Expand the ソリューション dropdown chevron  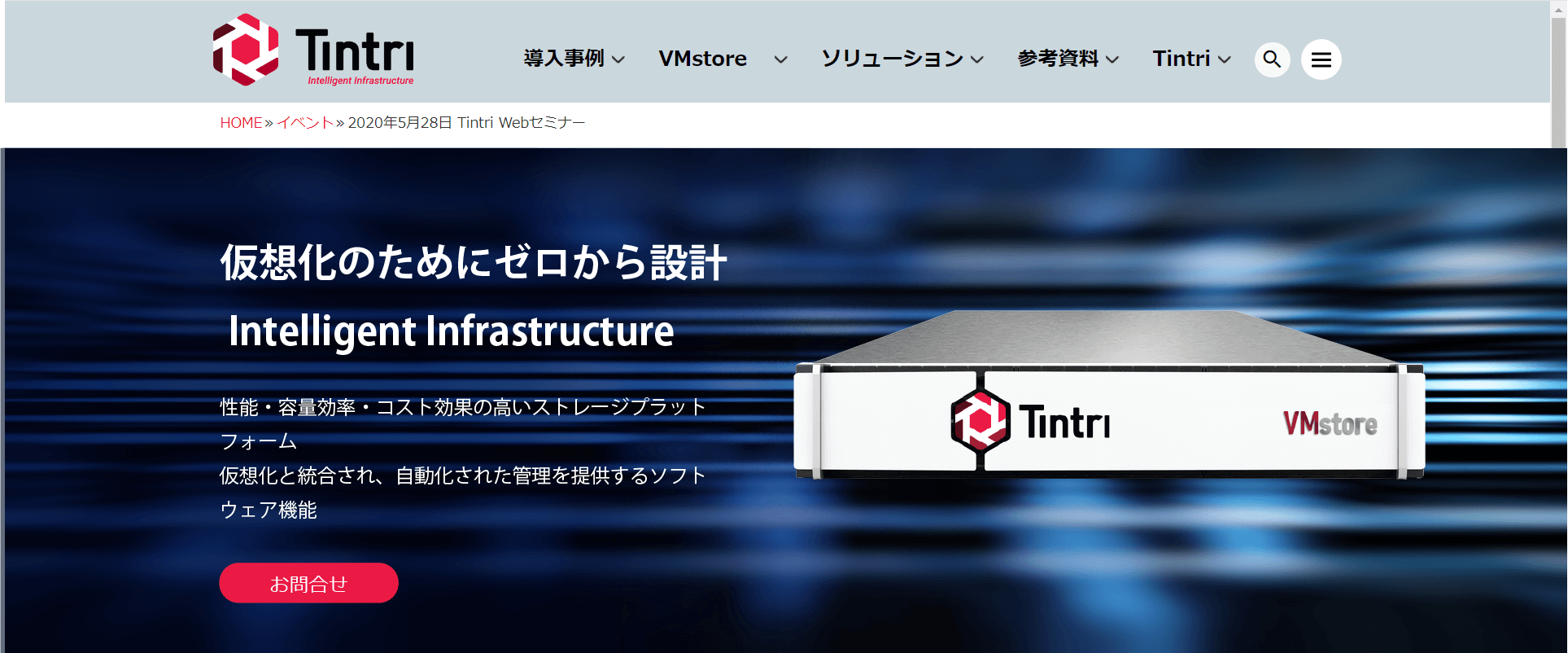click(977, 59)
